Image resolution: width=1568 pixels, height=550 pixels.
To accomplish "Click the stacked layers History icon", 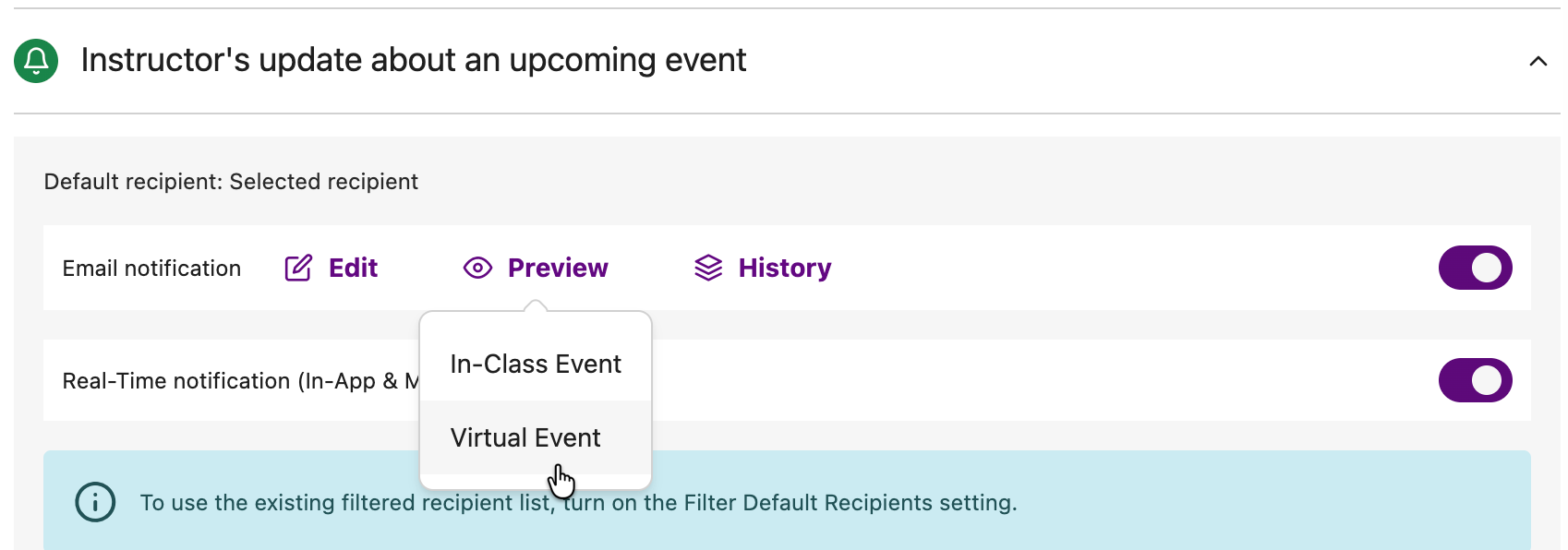I will pyautogui.click(x=708, y=269).
